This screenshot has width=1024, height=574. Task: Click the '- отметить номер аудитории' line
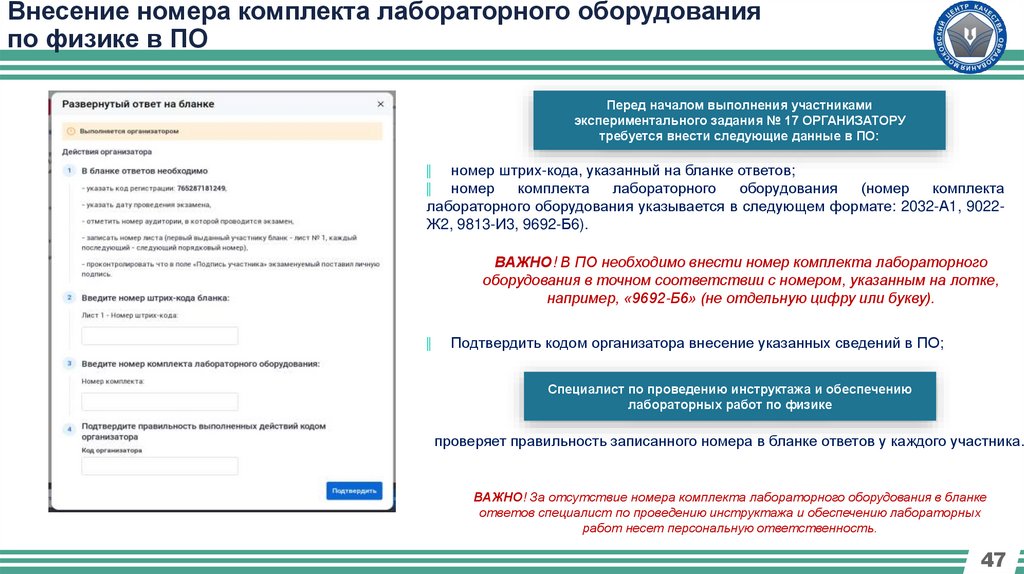tap(187, 221)
